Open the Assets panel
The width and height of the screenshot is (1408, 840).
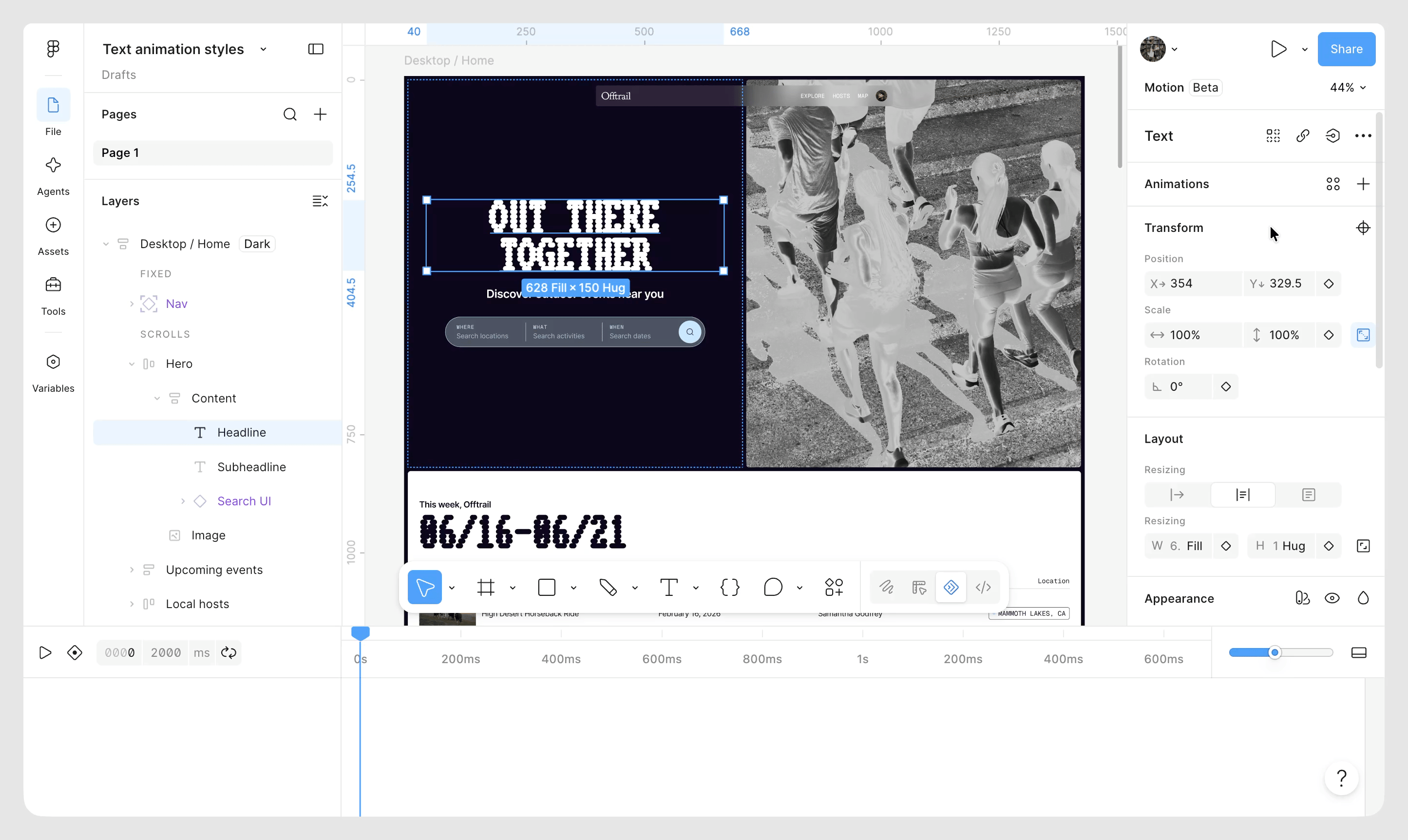[53, 236]
